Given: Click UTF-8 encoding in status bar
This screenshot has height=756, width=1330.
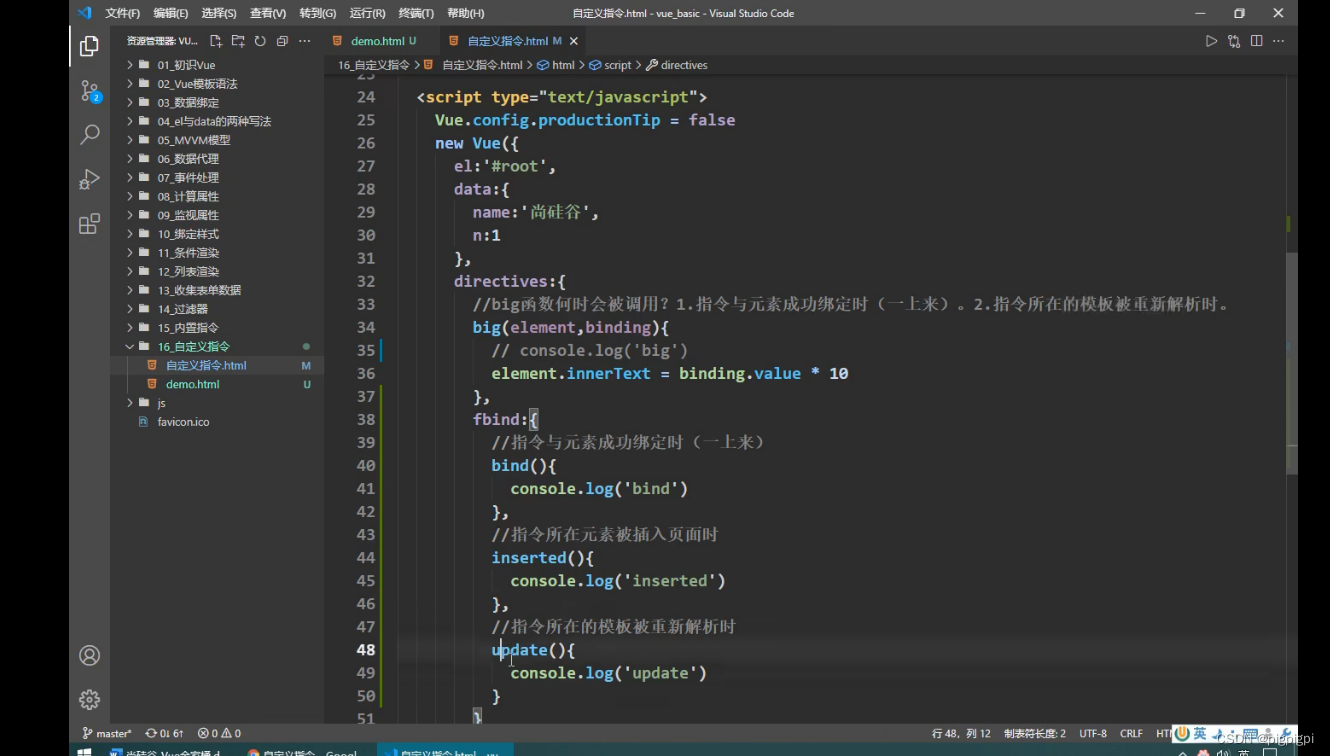Looking at the screenshot, I should point(1093,733).
